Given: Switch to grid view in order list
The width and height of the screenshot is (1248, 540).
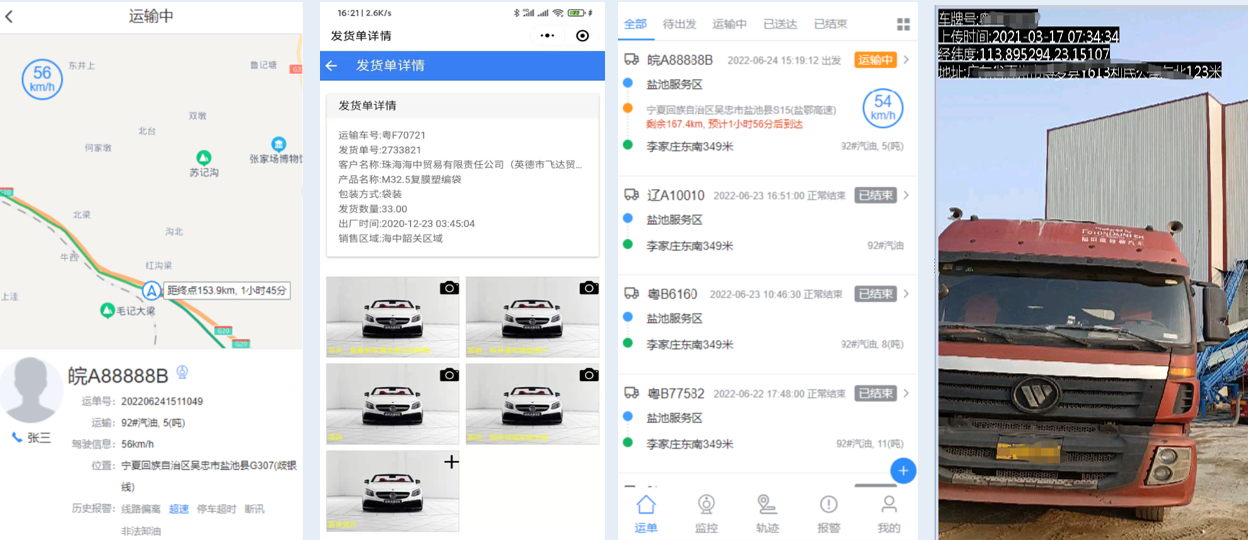Looking at the screenshot, I should tap(903, 24).
